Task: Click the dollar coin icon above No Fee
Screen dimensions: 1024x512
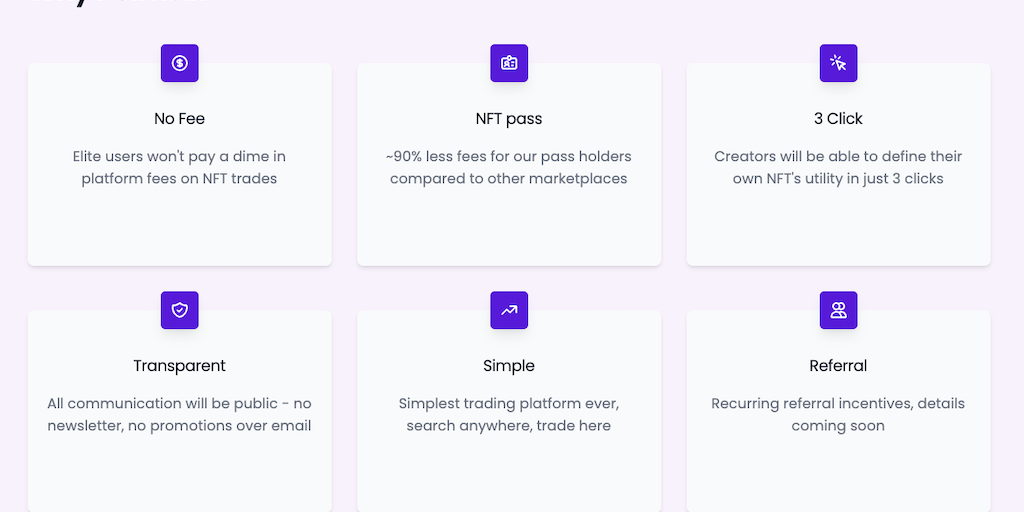Action: click(x=180, y=63)
